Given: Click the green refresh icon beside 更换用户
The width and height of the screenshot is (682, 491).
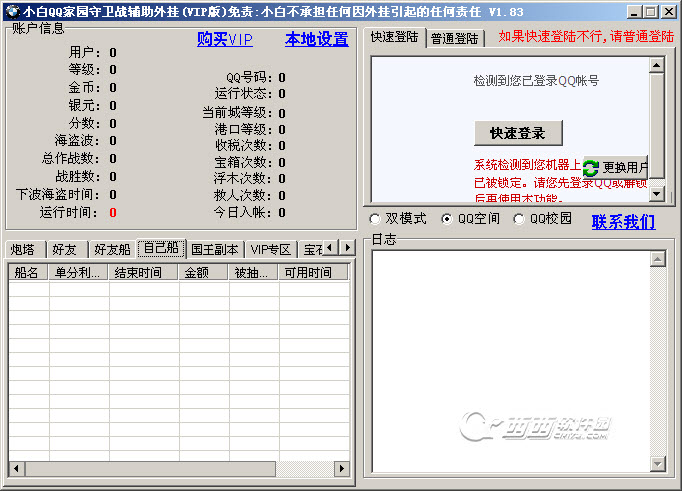Looking at the screenshot, I should point(590,168).
